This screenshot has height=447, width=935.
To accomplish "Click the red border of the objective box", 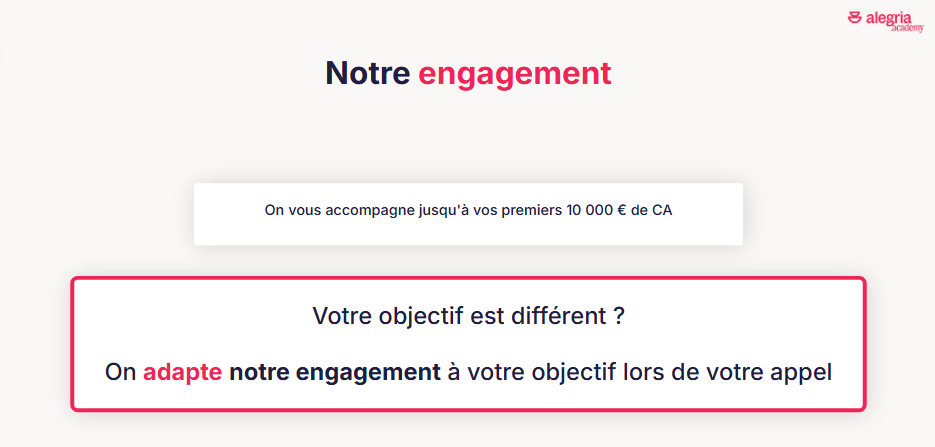I will pyautogui.click(x=72, y=344).
